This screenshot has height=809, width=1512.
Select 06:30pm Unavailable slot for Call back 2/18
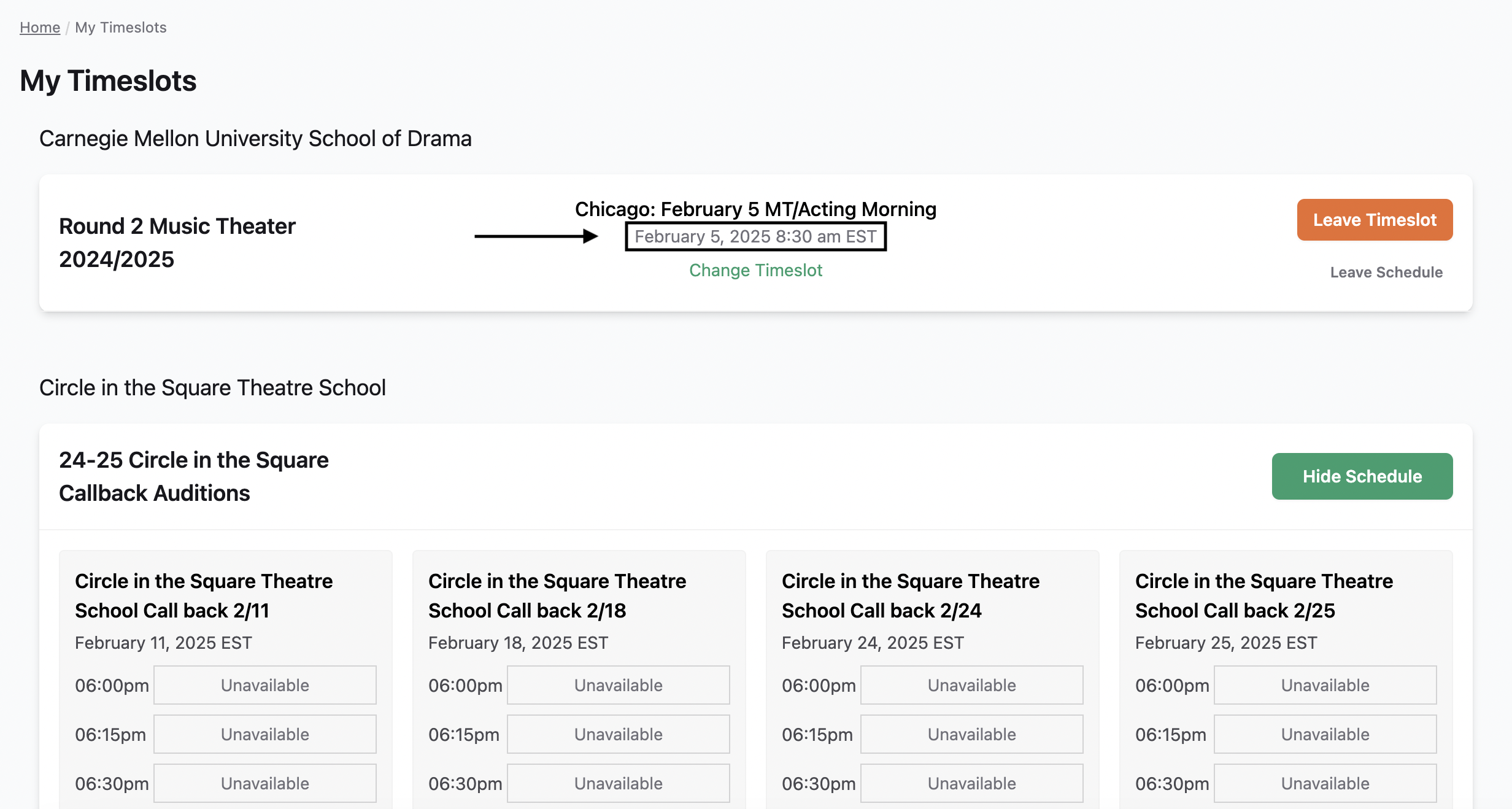pos(619,783)
